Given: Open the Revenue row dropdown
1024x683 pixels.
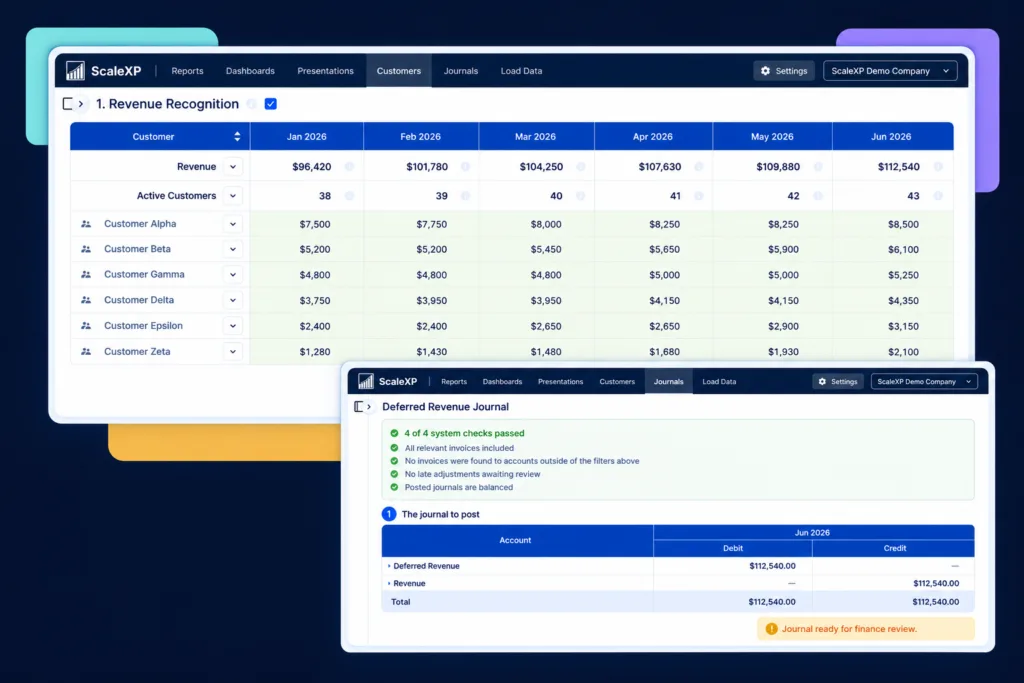Looking at the screenshot, I should (233, 167).
